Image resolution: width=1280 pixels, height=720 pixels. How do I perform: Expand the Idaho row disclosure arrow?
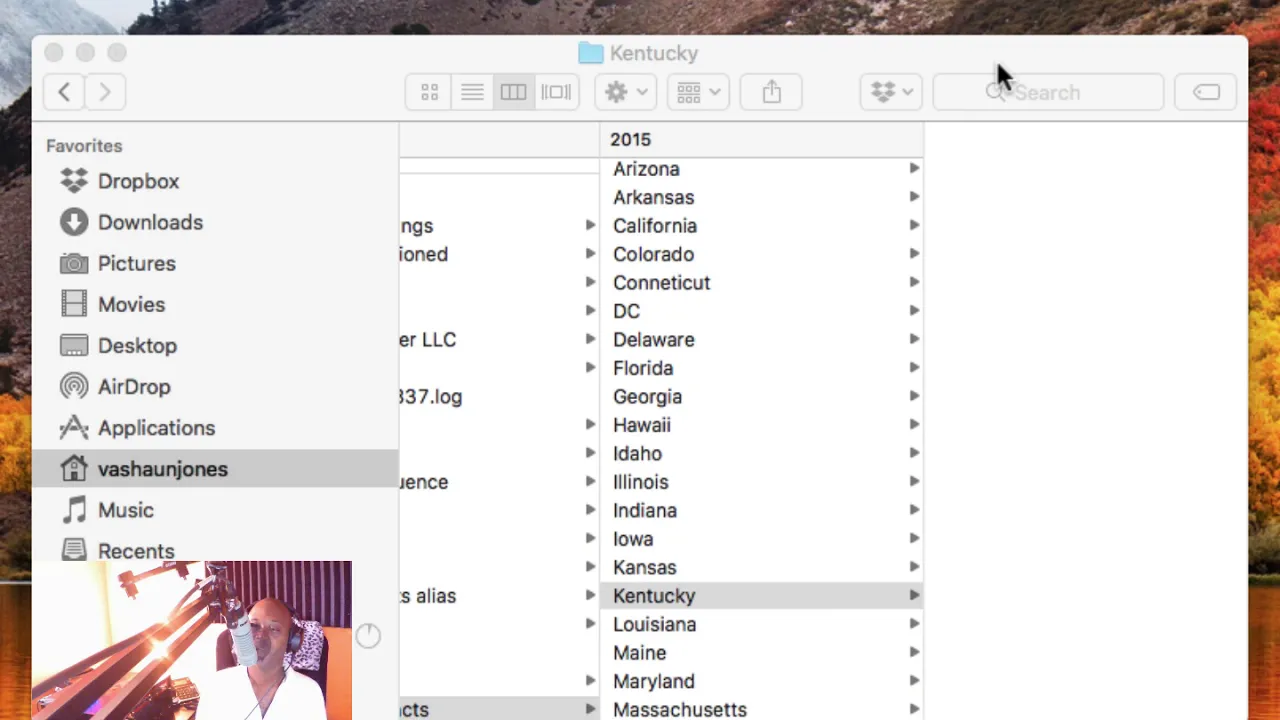point(914,454)
